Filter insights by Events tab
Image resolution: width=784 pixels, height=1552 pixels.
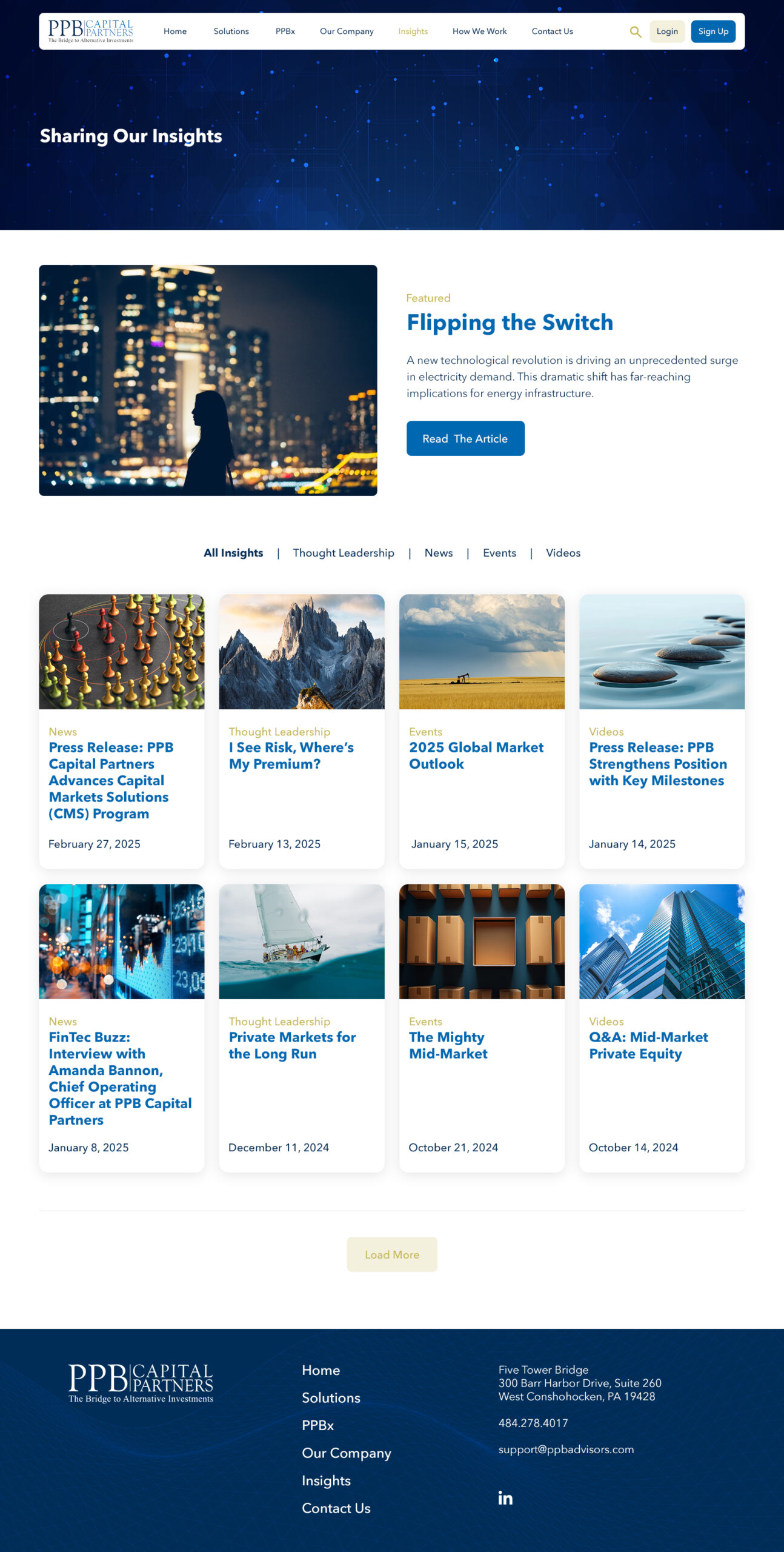coord(499,553)
